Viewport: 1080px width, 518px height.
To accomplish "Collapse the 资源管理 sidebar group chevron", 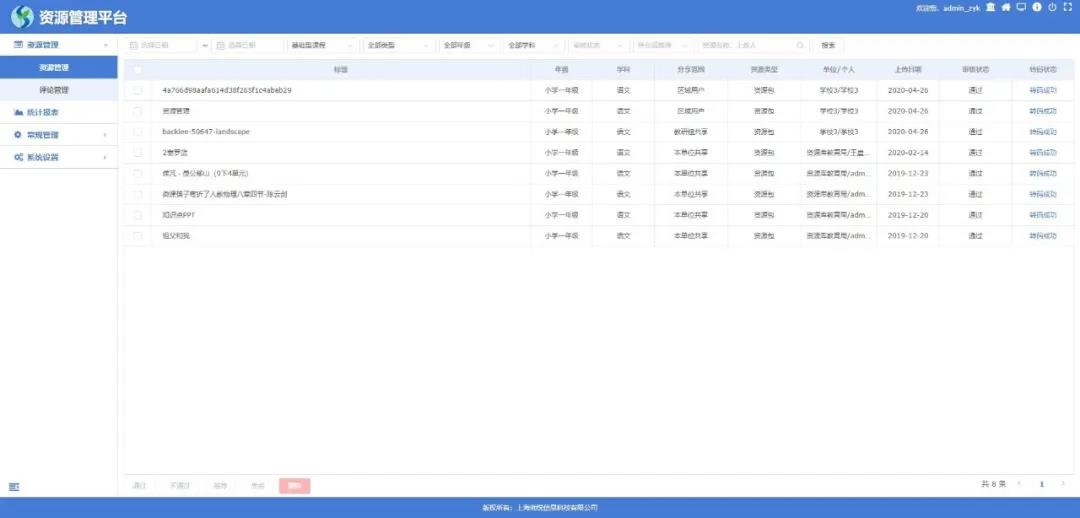I will (106, 45).
